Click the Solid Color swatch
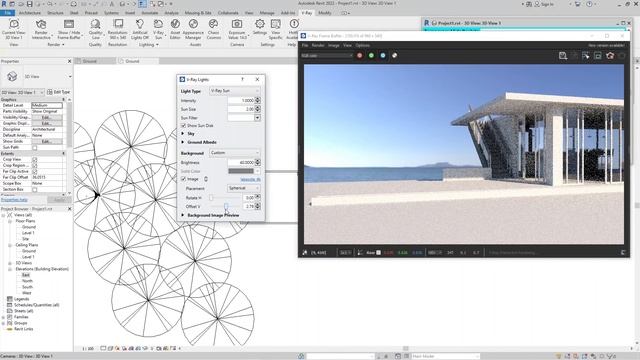 click(241, 171)
